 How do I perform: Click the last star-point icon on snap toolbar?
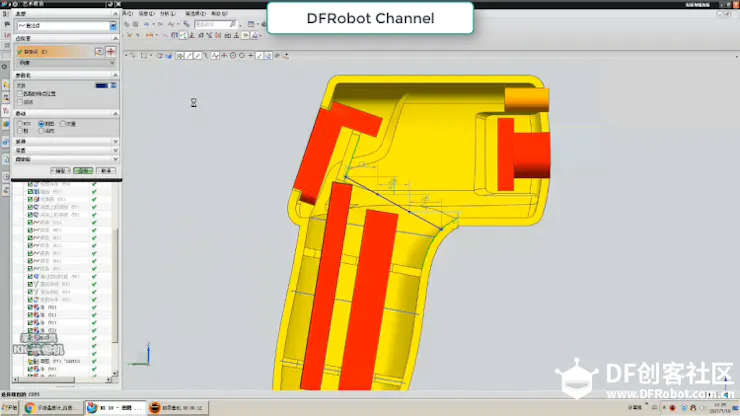(x=286, y=56)
